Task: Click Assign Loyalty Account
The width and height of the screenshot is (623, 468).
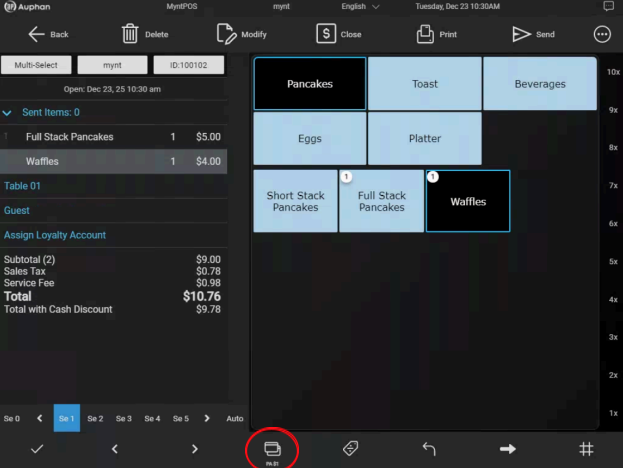Action: click(55, 235)
